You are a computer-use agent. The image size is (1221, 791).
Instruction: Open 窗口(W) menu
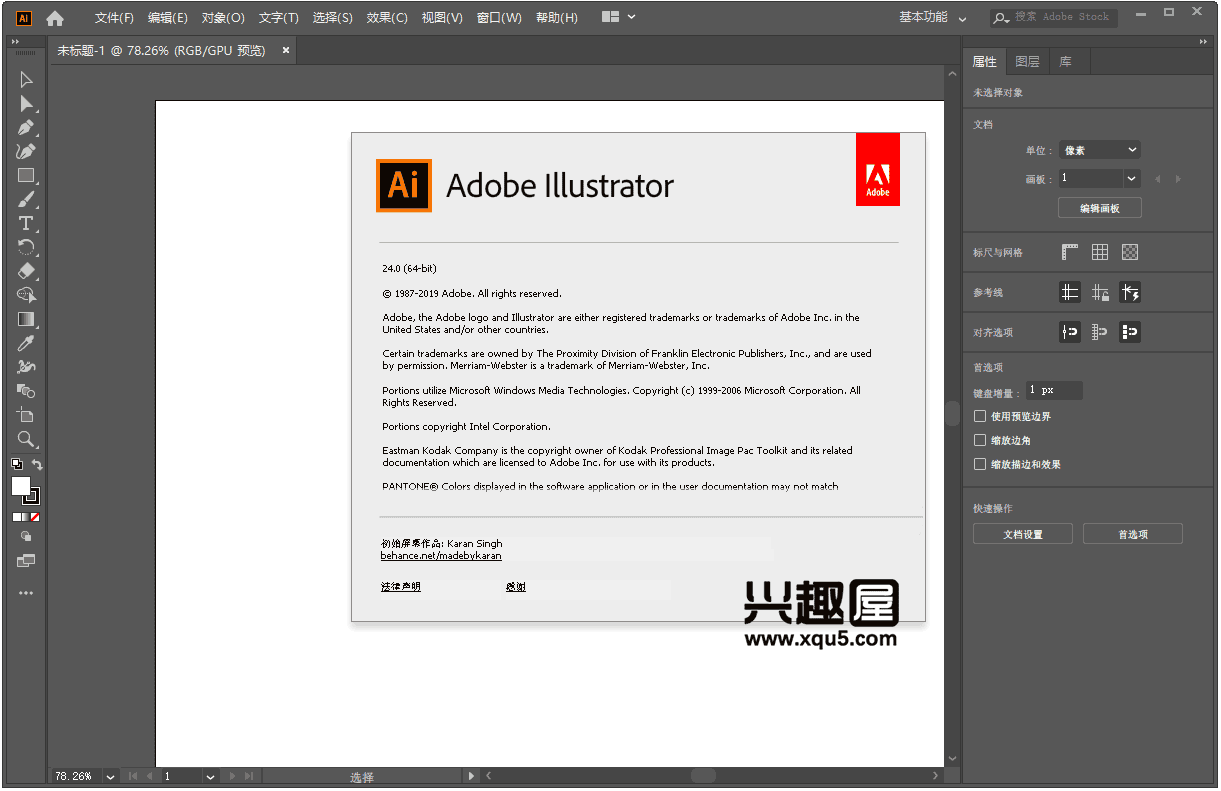point(499,18)
